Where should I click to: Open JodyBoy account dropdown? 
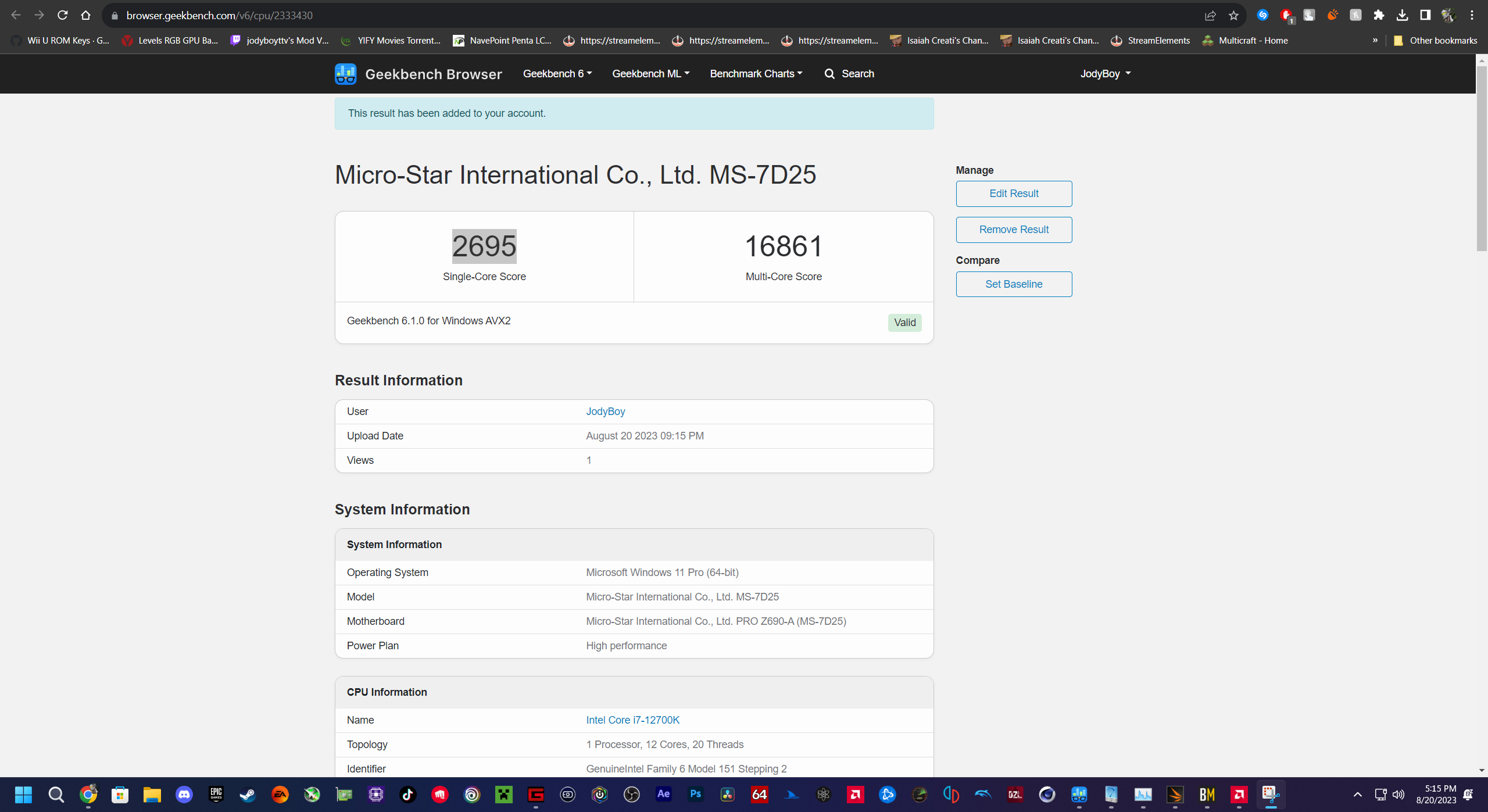(1105, 74)
